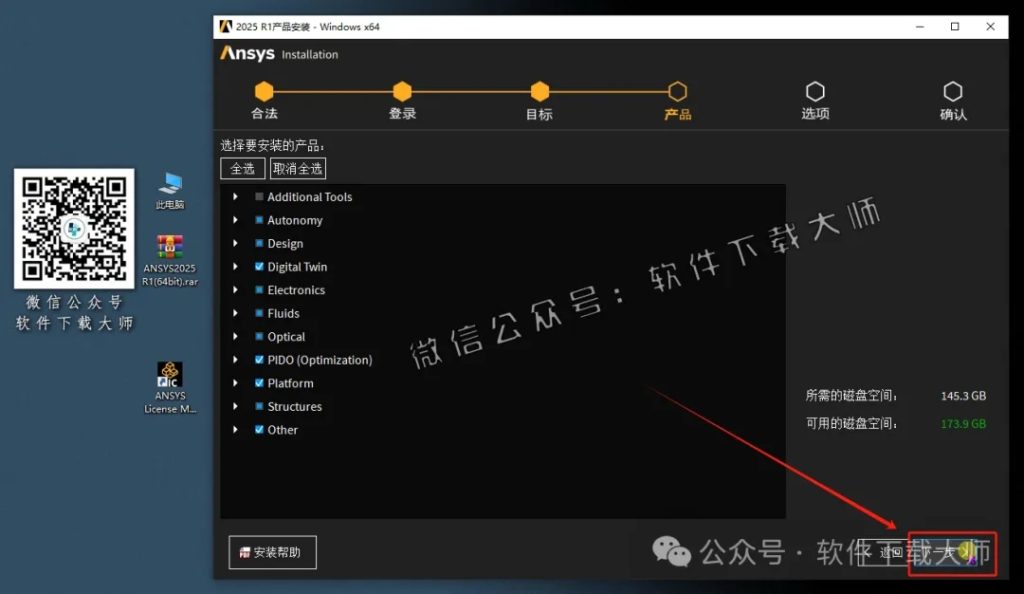Click the QR code image on the desktop

pyautogui.click(x=73, y=229)
